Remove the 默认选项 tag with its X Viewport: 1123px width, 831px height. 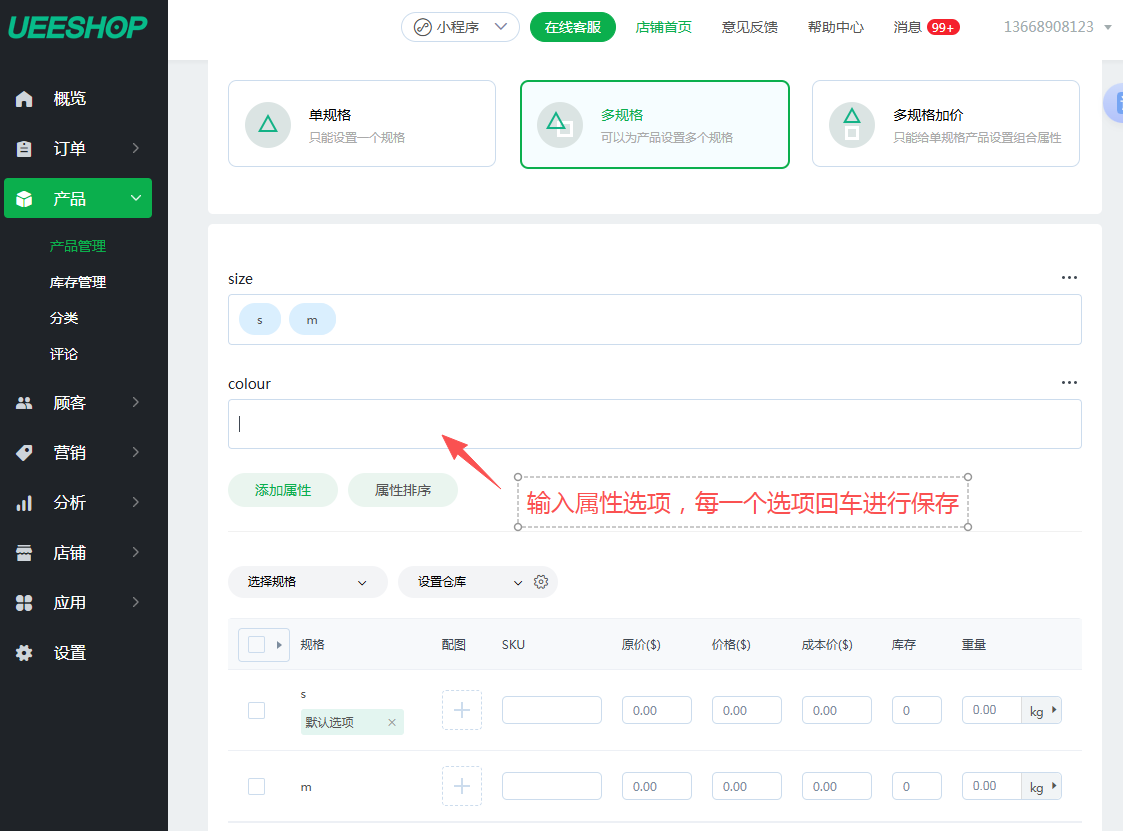point(392,722)
